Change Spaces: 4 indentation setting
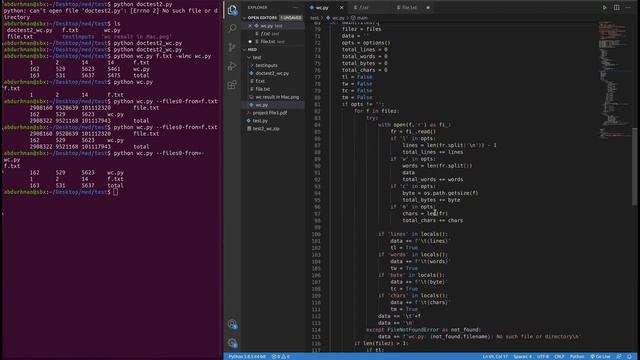The width and height of the screenshot is (640, 360). pyautogui.click(x=522, y=357)
